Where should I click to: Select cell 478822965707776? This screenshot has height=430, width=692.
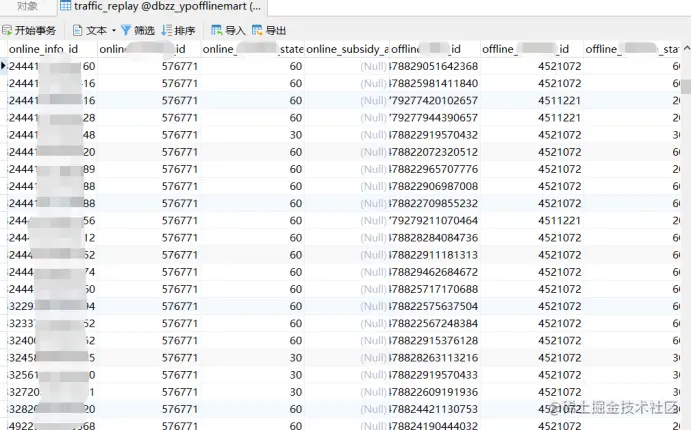(434, 169)
